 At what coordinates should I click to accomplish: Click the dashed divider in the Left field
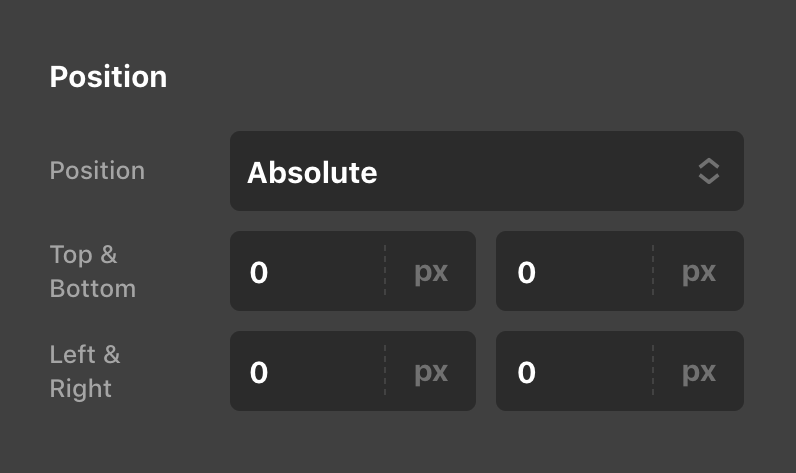click(385, 372)
